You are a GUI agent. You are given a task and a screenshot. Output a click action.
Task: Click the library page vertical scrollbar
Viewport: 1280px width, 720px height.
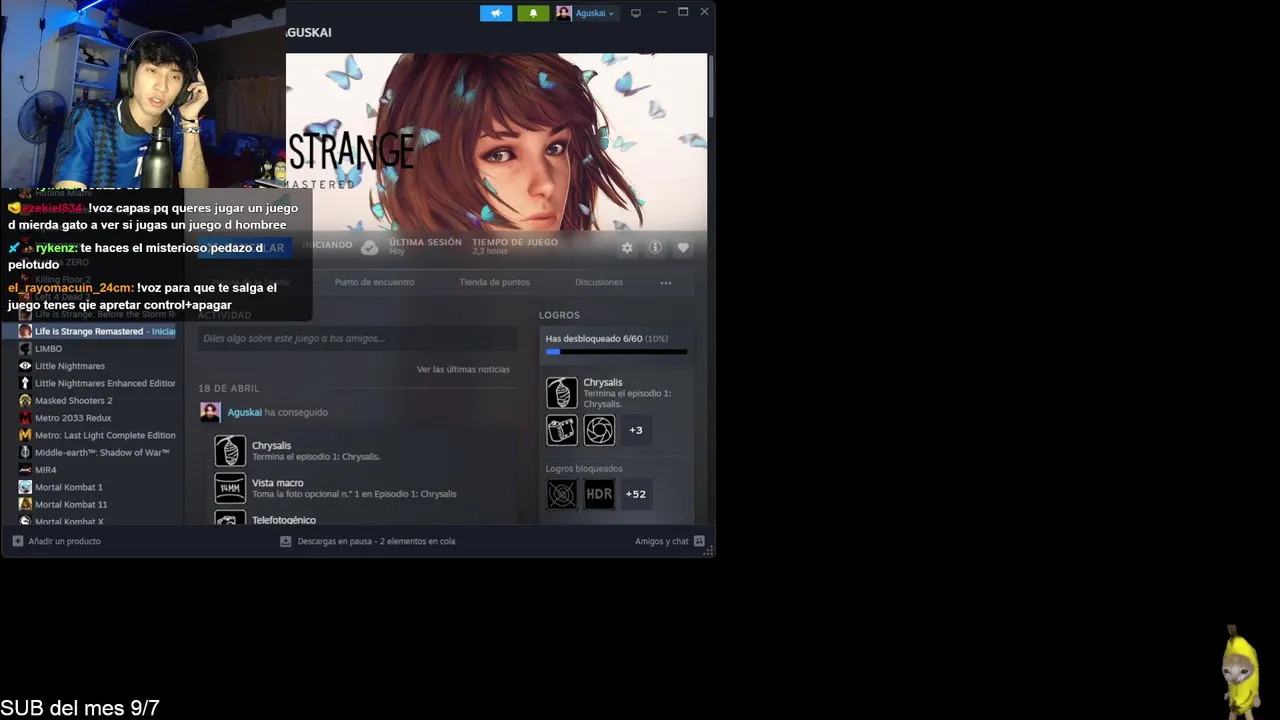pyautogui.click(x=711, y=88)
